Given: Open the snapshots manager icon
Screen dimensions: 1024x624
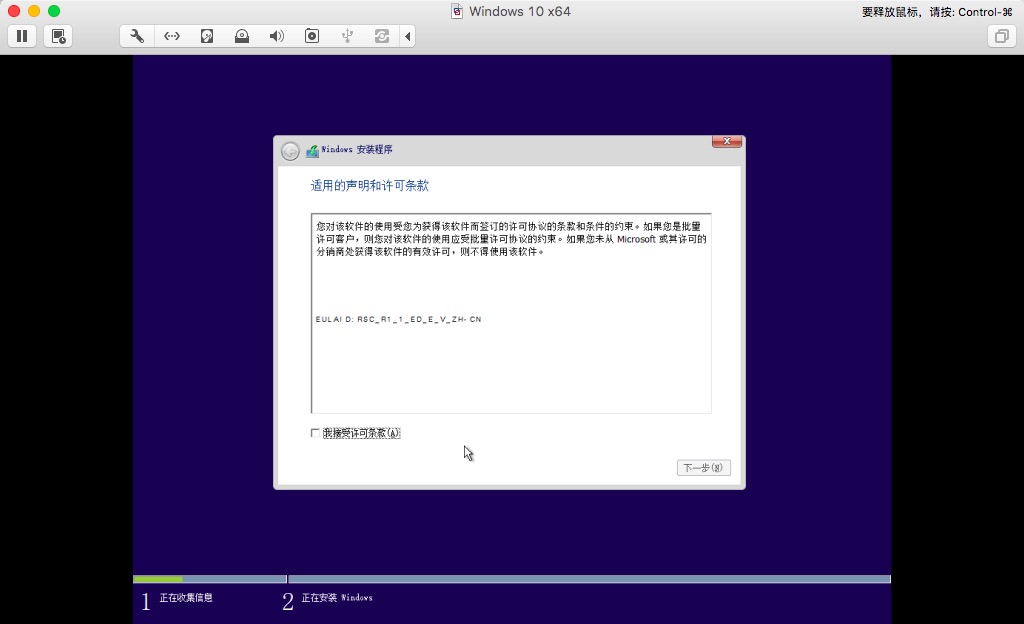Looking at the screenshot, I should pyautogui.click(x=58, y=36).
